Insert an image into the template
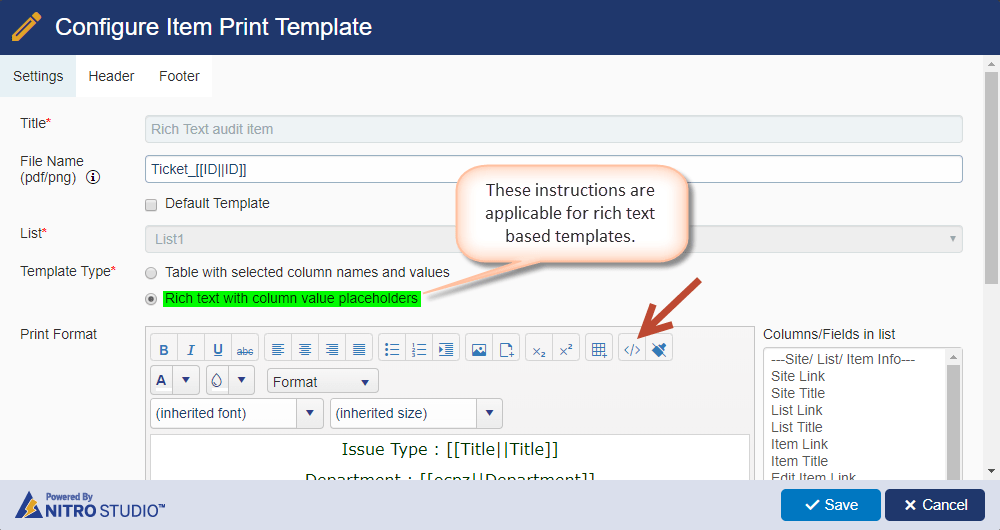1000x530 pixels. point(479,349)
